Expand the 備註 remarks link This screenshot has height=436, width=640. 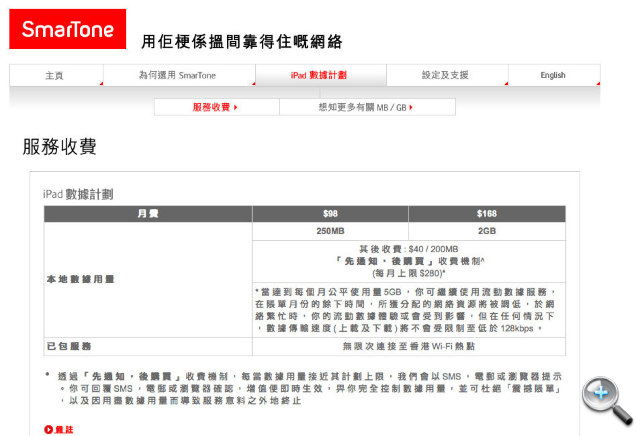(x=64, y=429)
